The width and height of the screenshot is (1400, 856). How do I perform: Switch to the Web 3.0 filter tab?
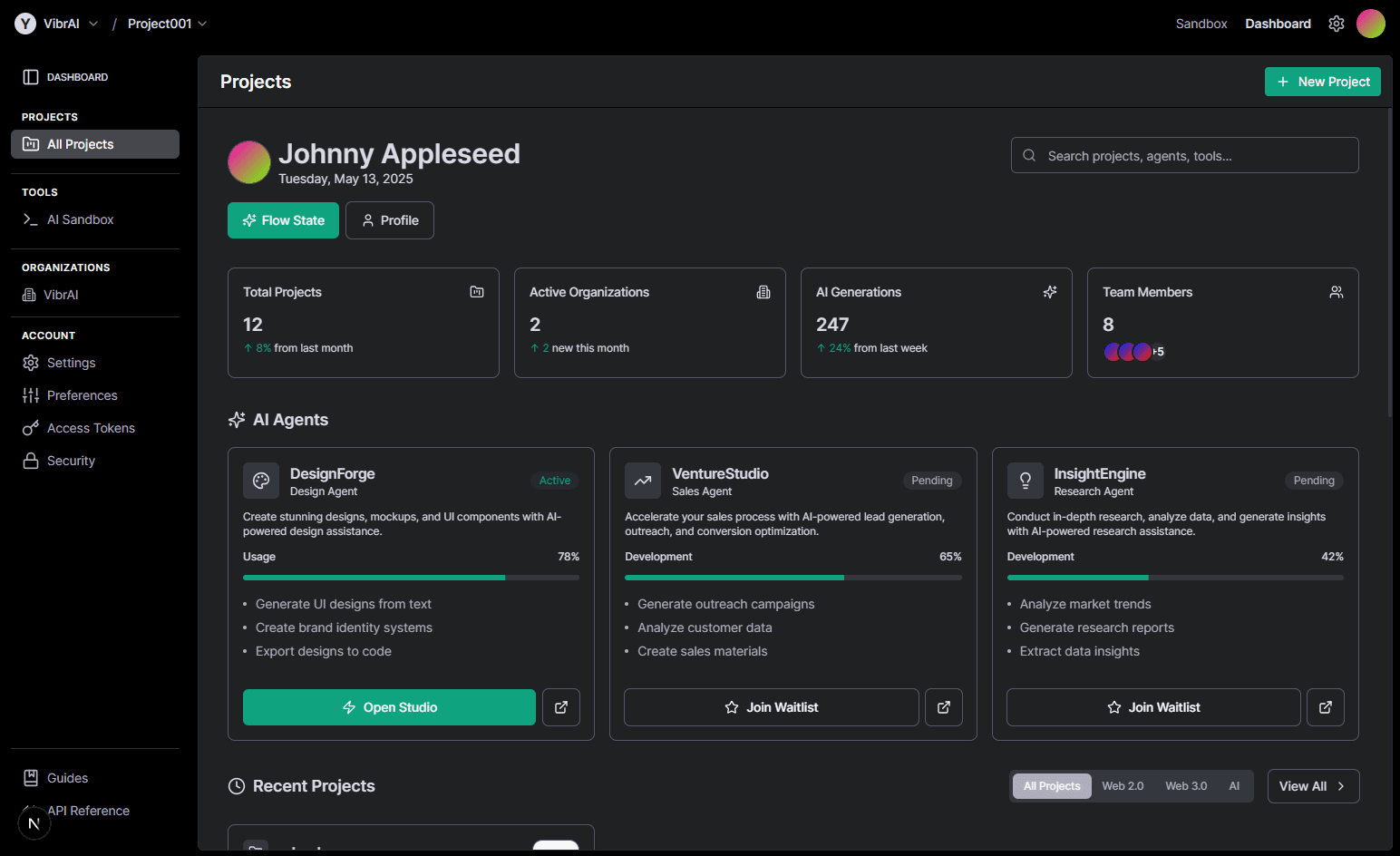(1186, 786)
